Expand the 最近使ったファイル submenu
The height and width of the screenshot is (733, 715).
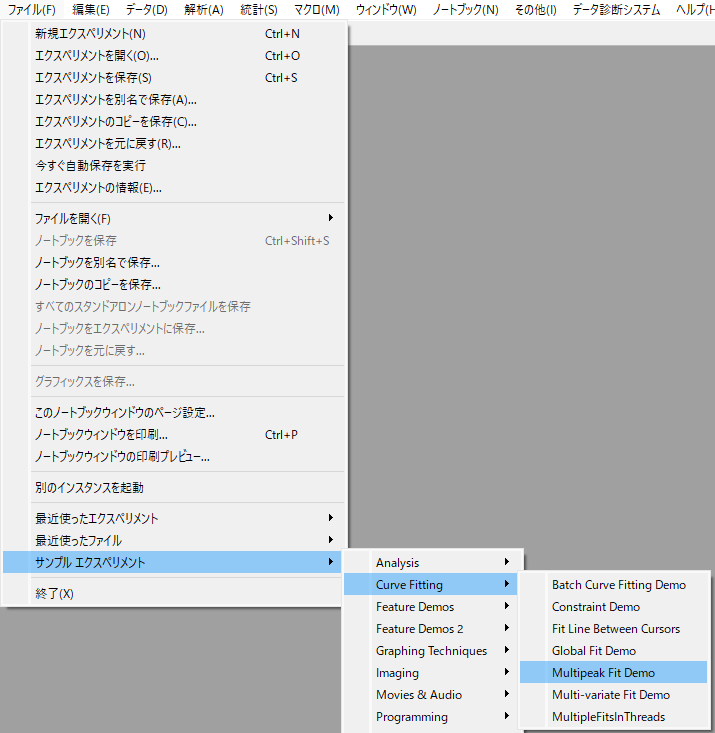[174, 540]
